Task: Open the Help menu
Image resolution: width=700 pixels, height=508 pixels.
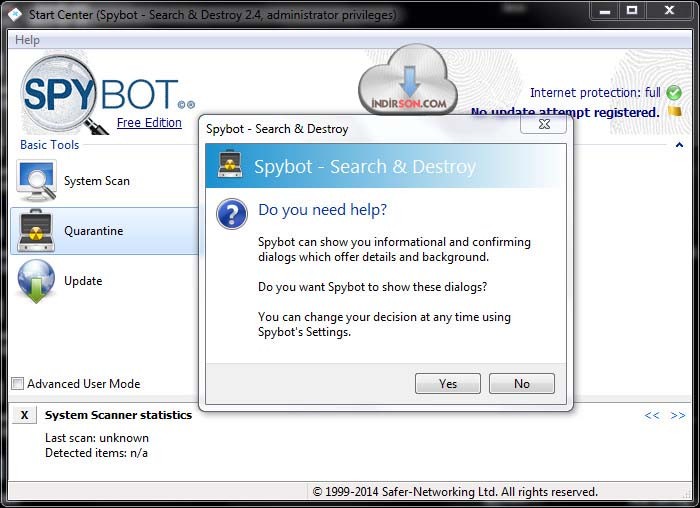Action: [27, 40]
